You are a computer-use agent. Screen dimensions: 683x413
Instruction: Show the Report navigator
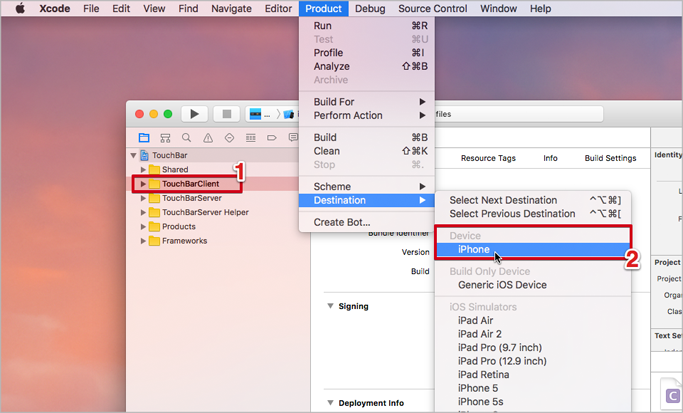(293, 138)
